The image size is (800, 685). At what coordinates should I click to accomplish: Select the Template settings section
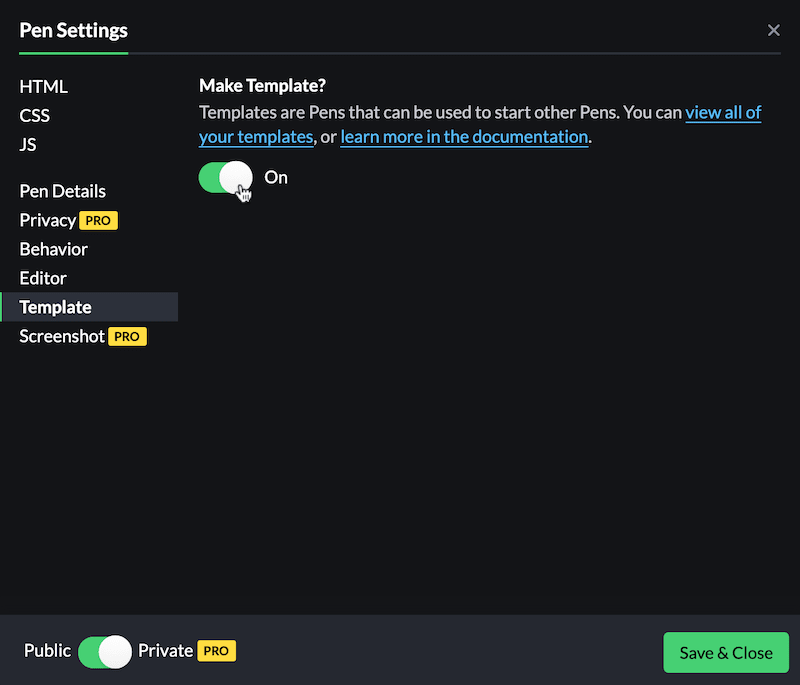tap(55, 307)
